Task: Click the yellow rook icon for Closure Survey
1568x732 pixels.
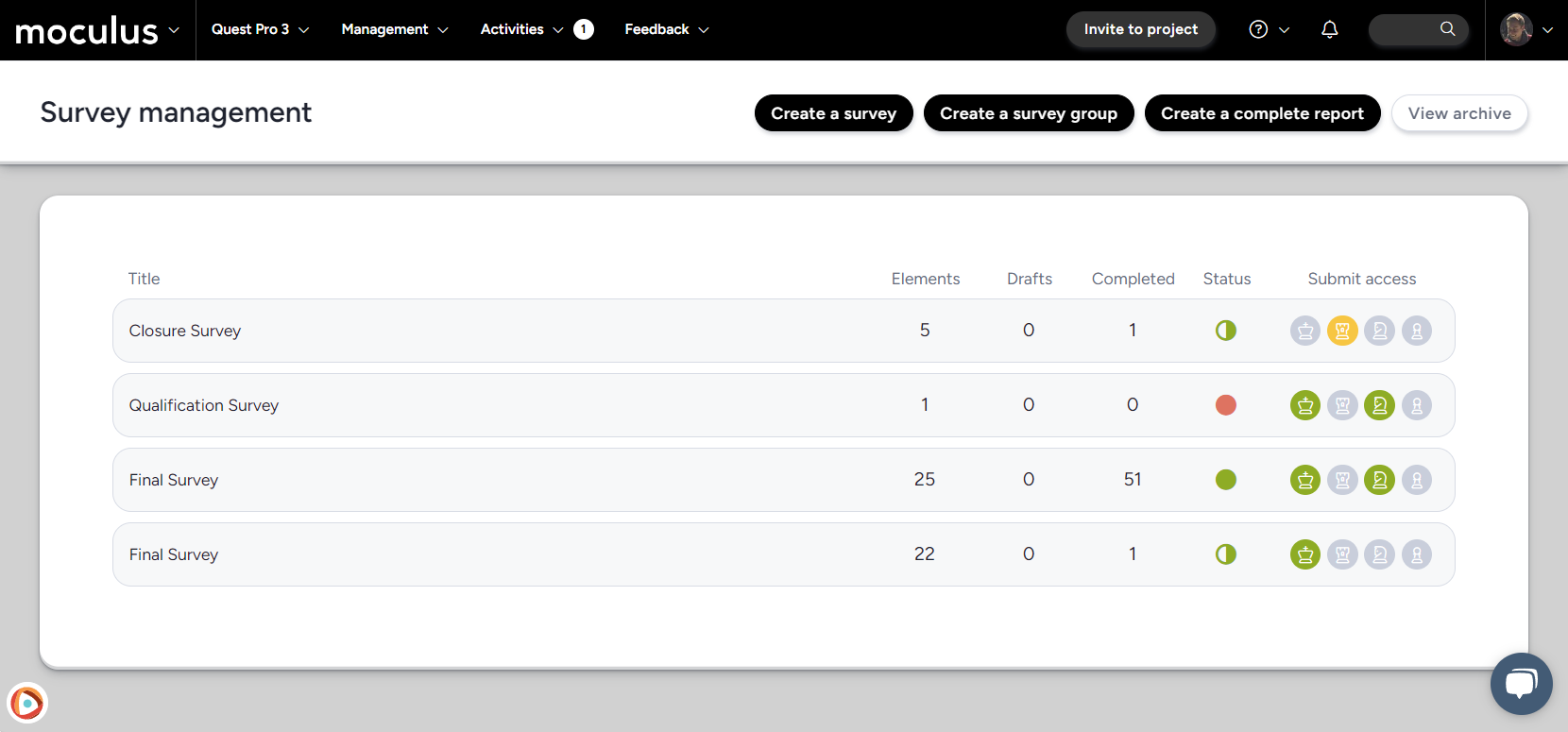Action: pyautogui.click(x=1342, y=331)
